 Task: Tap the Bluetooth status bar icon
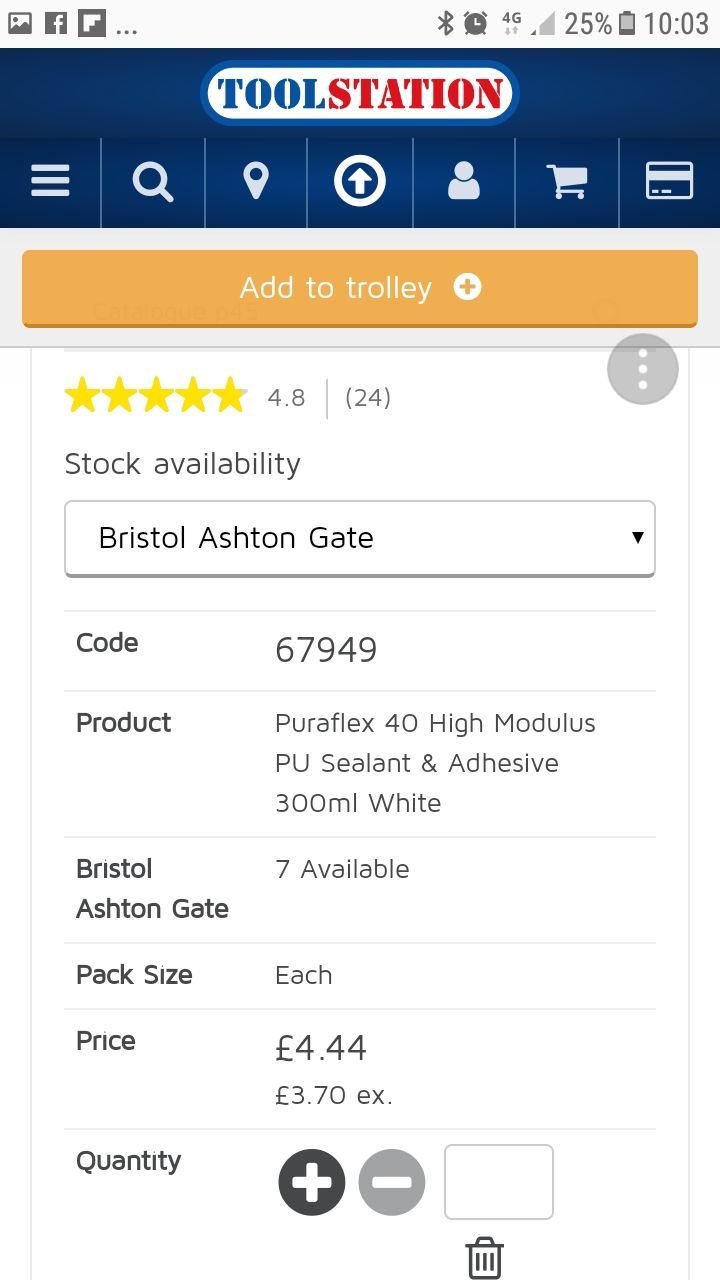click(x=446, y=23)
